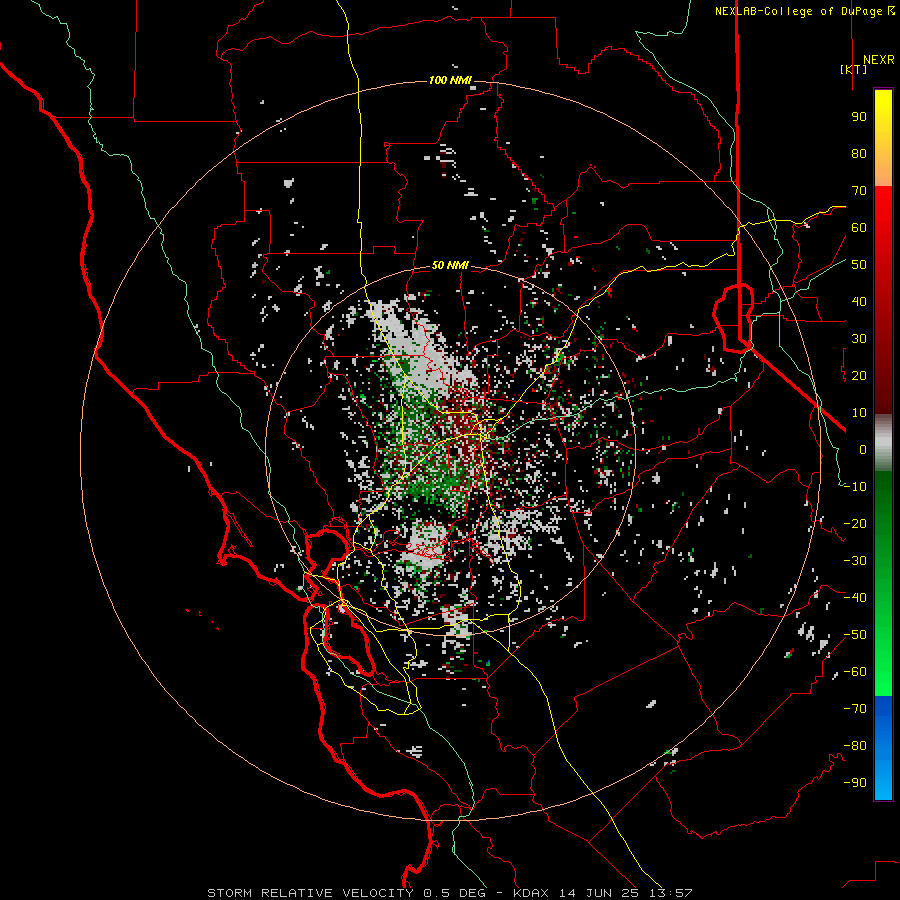900x900 pixels.
Task: Click the -80 knot scale label
Action: [x=855, y=746]
